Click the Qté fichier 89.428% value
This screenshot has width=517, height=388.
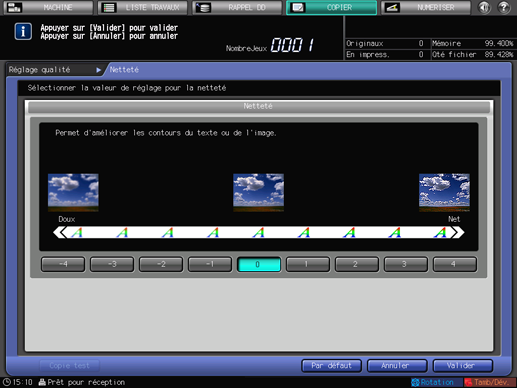click(499, 54)
